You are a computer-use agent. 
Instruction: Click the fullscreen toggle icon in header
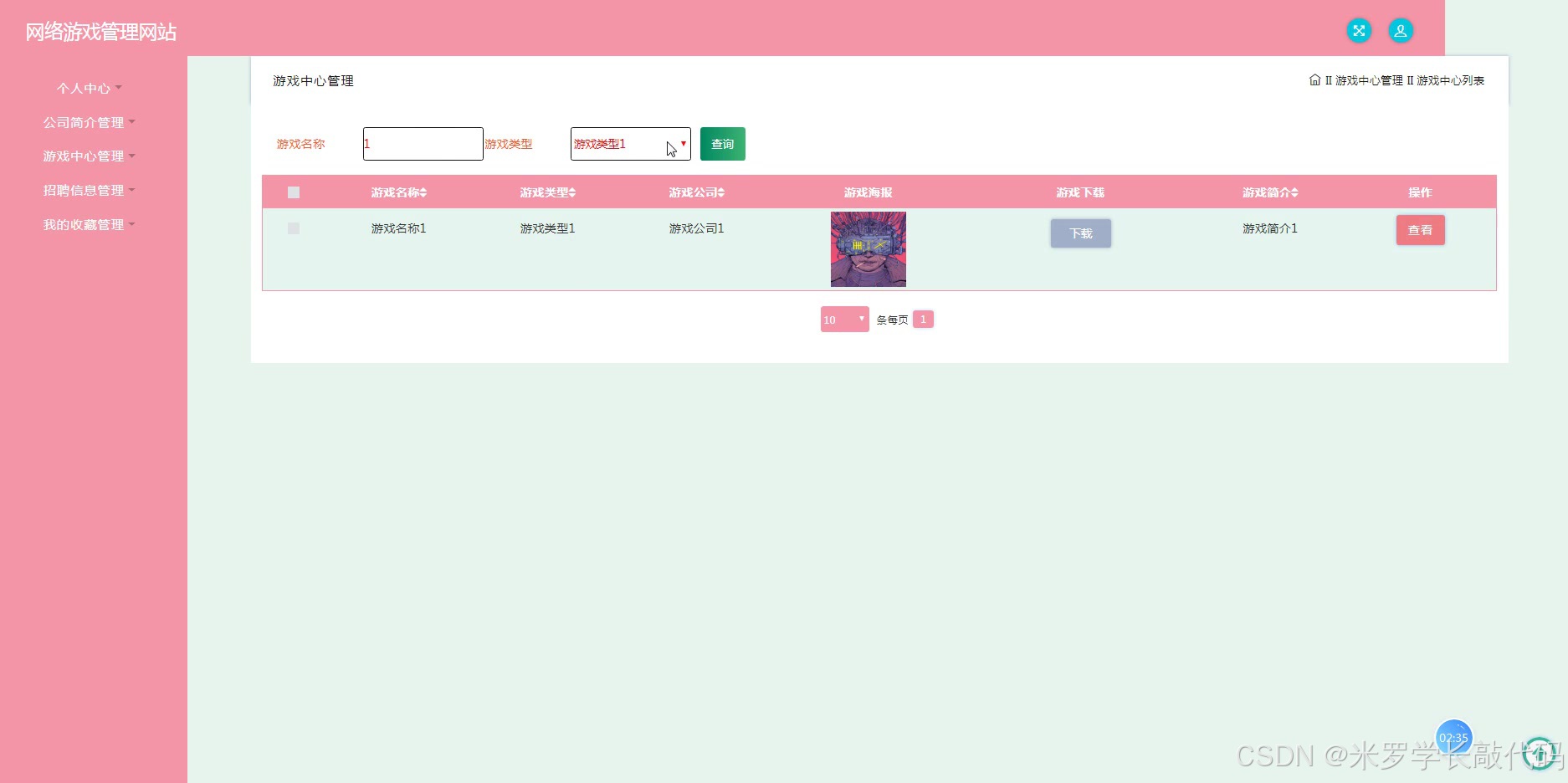coord(1359,31)
